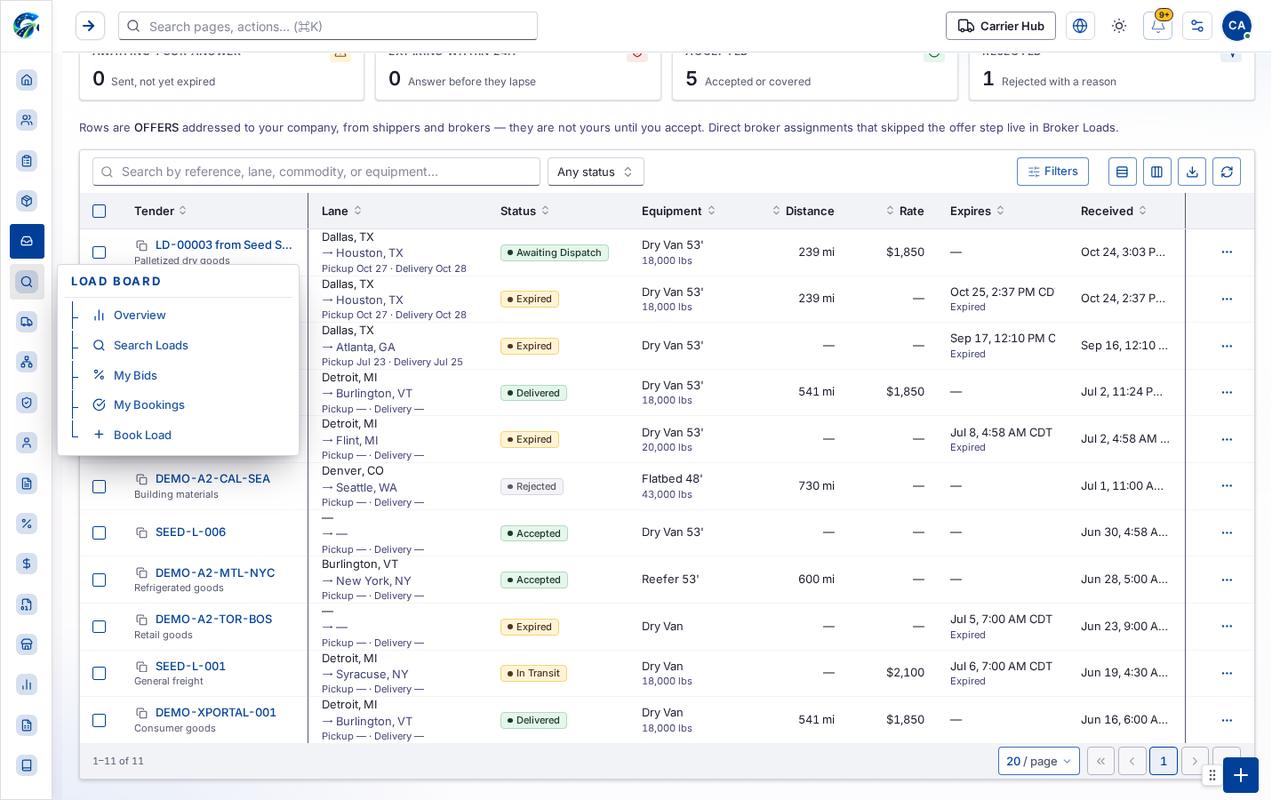The image size is (1280, 800).
Task: Refresh the tenders table
Action: (x=1227, y=172)
